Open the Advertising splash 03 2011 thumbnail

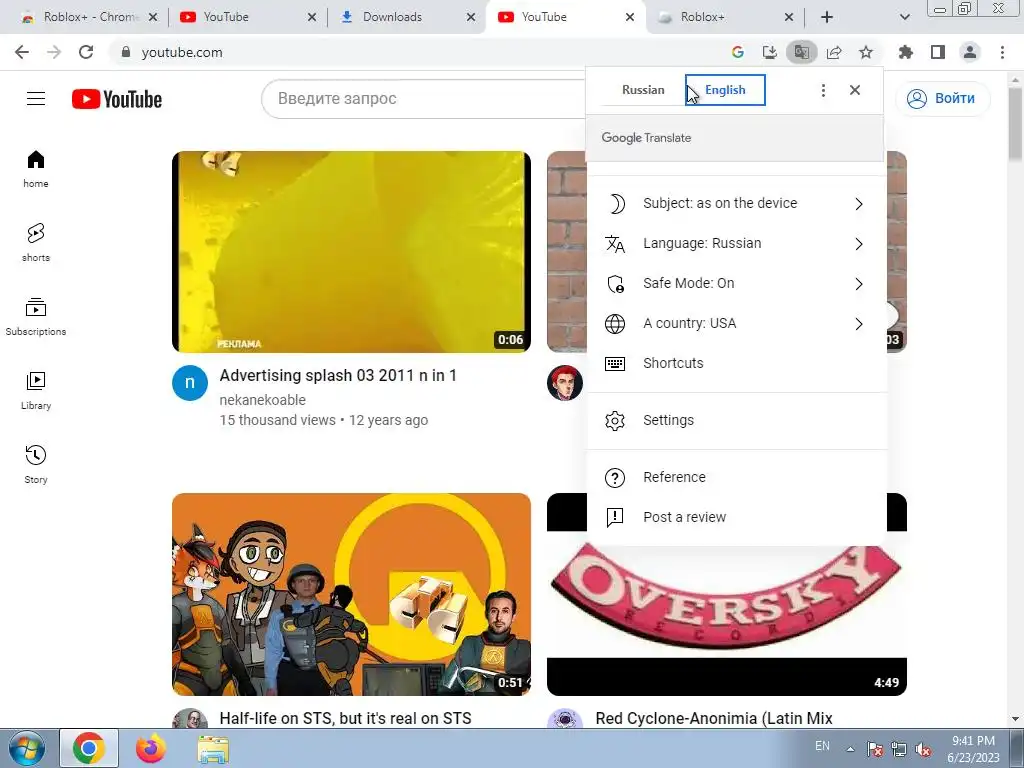point(351,252)
